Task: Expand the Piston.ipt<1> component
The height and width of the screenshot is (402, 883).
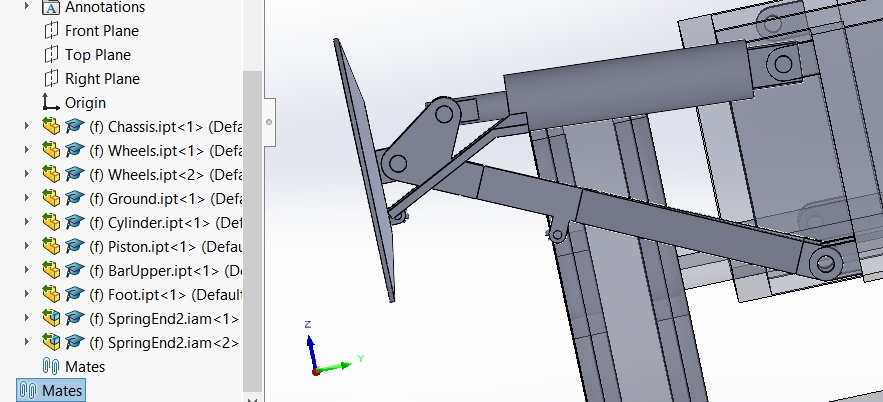Action: click(x=26, y=245)
